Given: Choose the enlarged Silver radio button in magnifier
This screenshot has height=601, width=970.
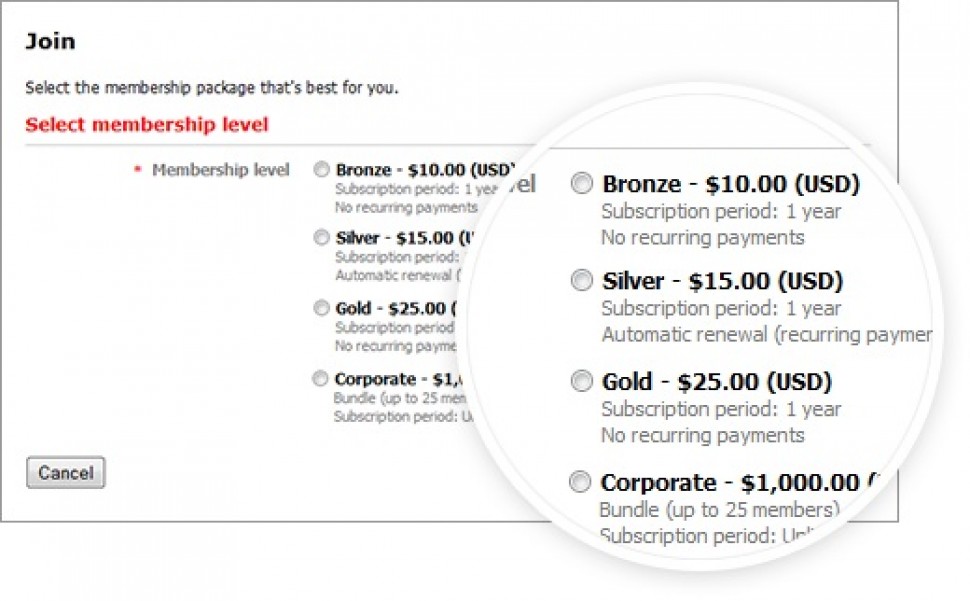Looking at the screenshot, I should click(581, 281).
